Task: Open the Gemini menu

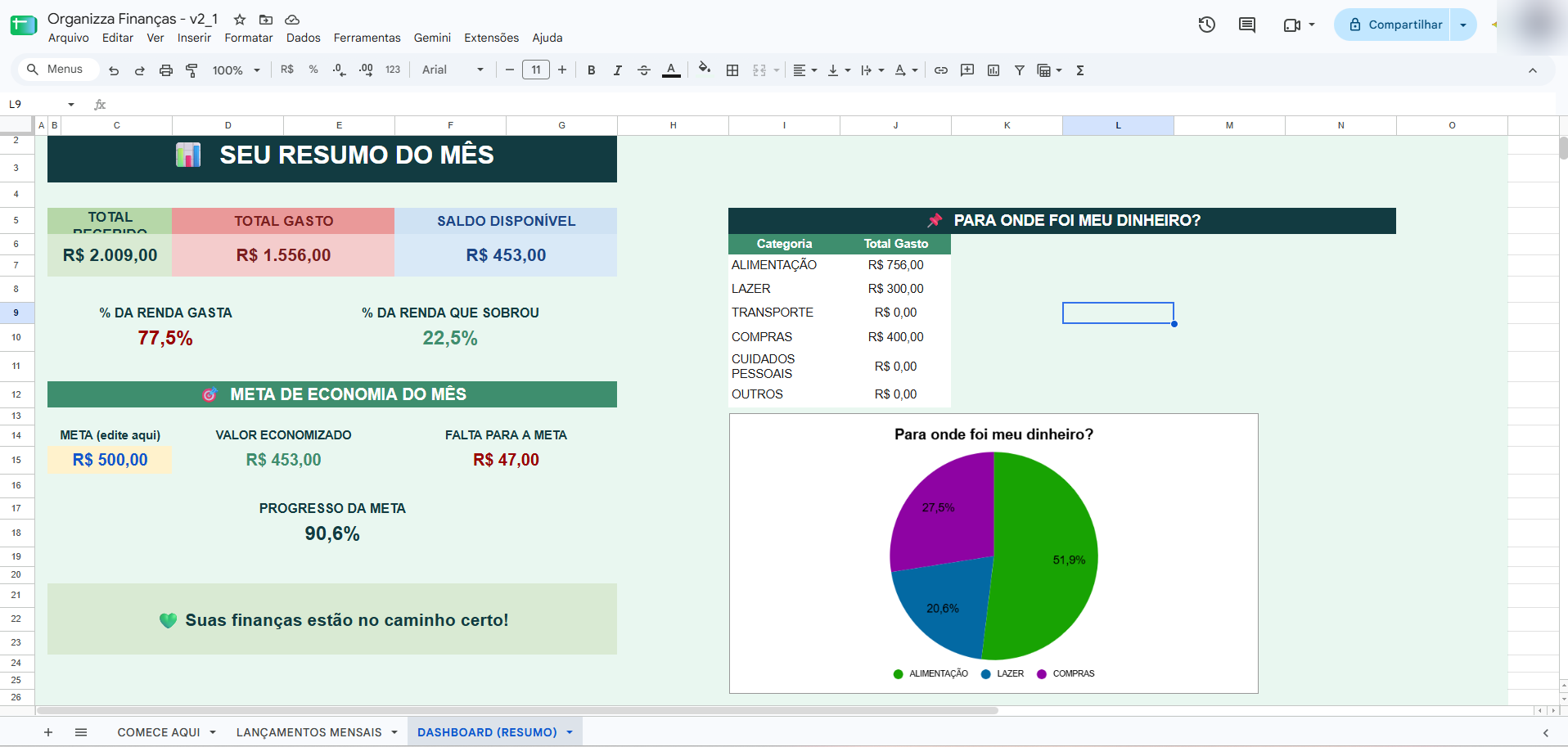Action: coord(432,38)
